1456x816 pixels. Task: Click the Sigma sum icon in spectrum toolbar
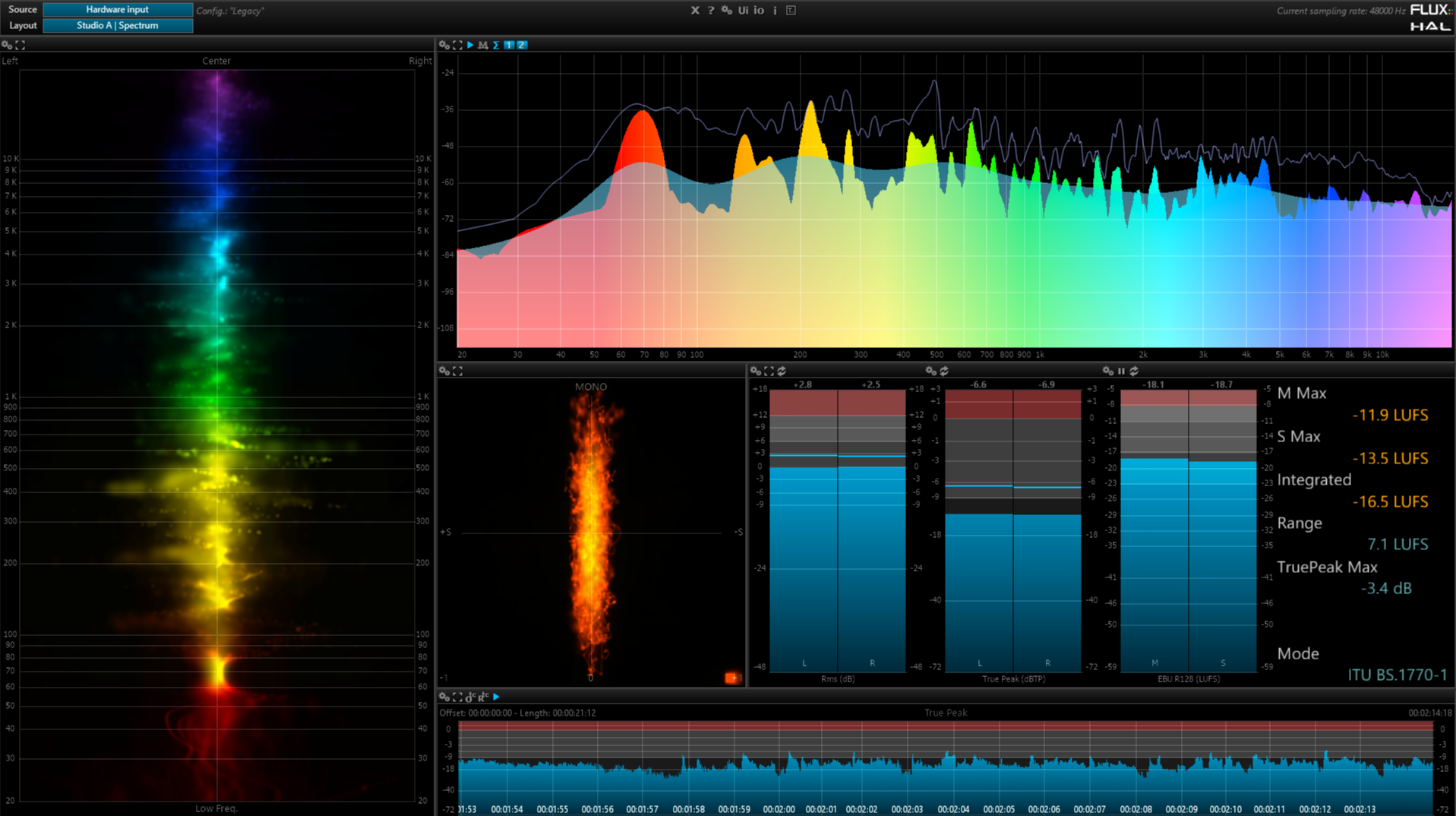496,45
